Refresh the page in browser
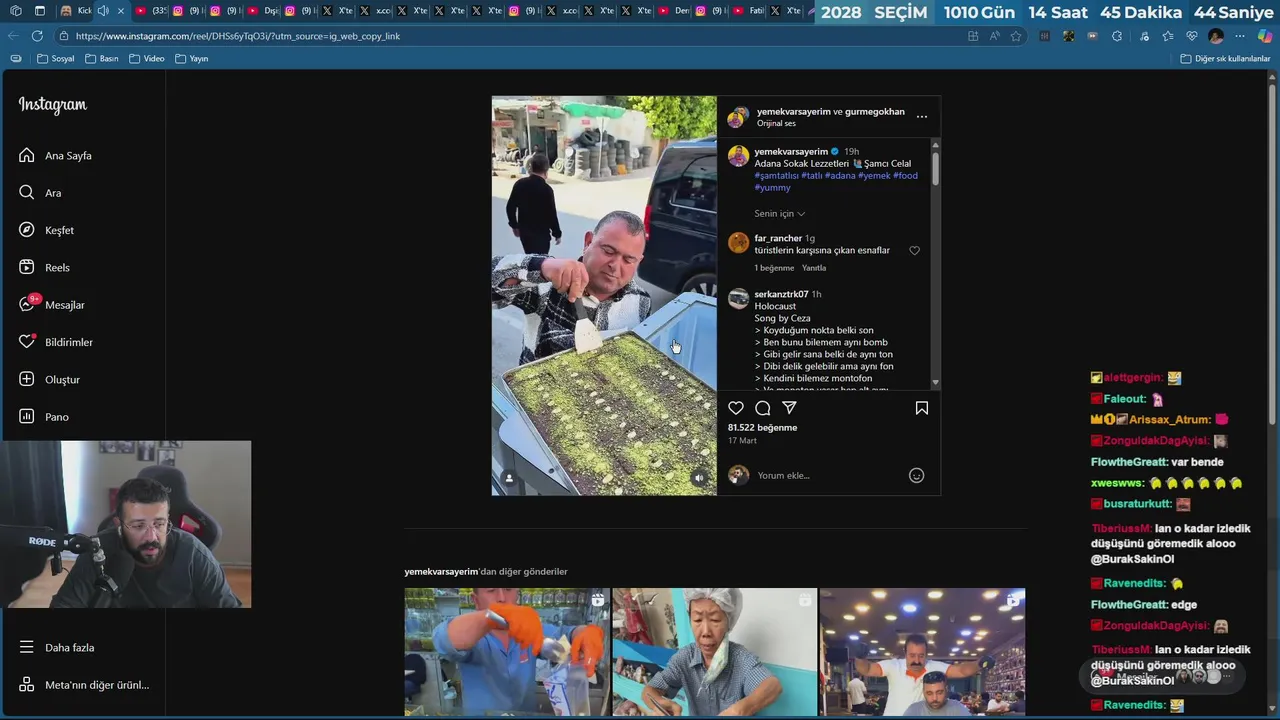This screenshot has height=720, width=1280. [x=37, y=36]
